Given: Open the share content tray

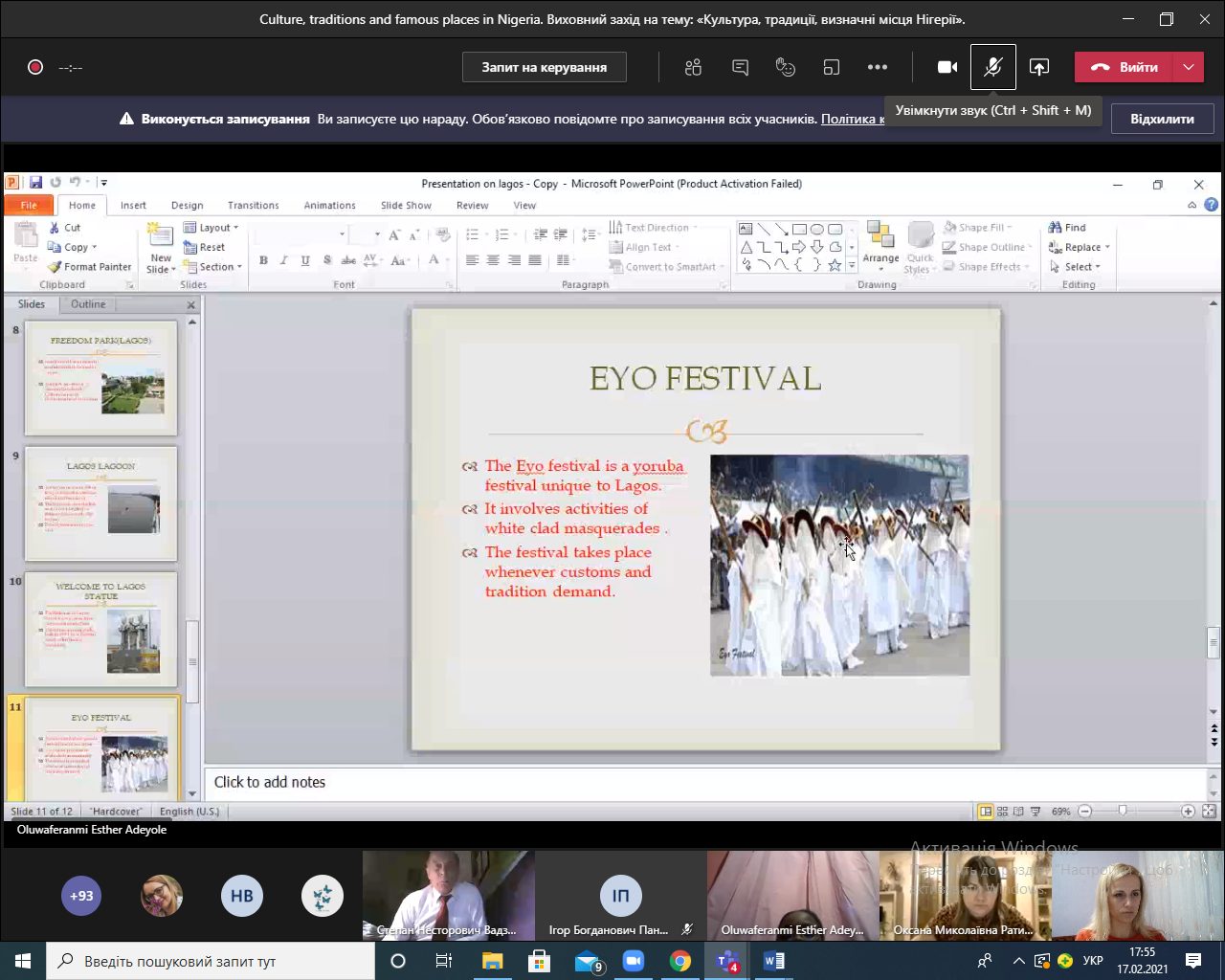Looking at the screenshot, I should pyautogui.click(x=1039, y=67).
